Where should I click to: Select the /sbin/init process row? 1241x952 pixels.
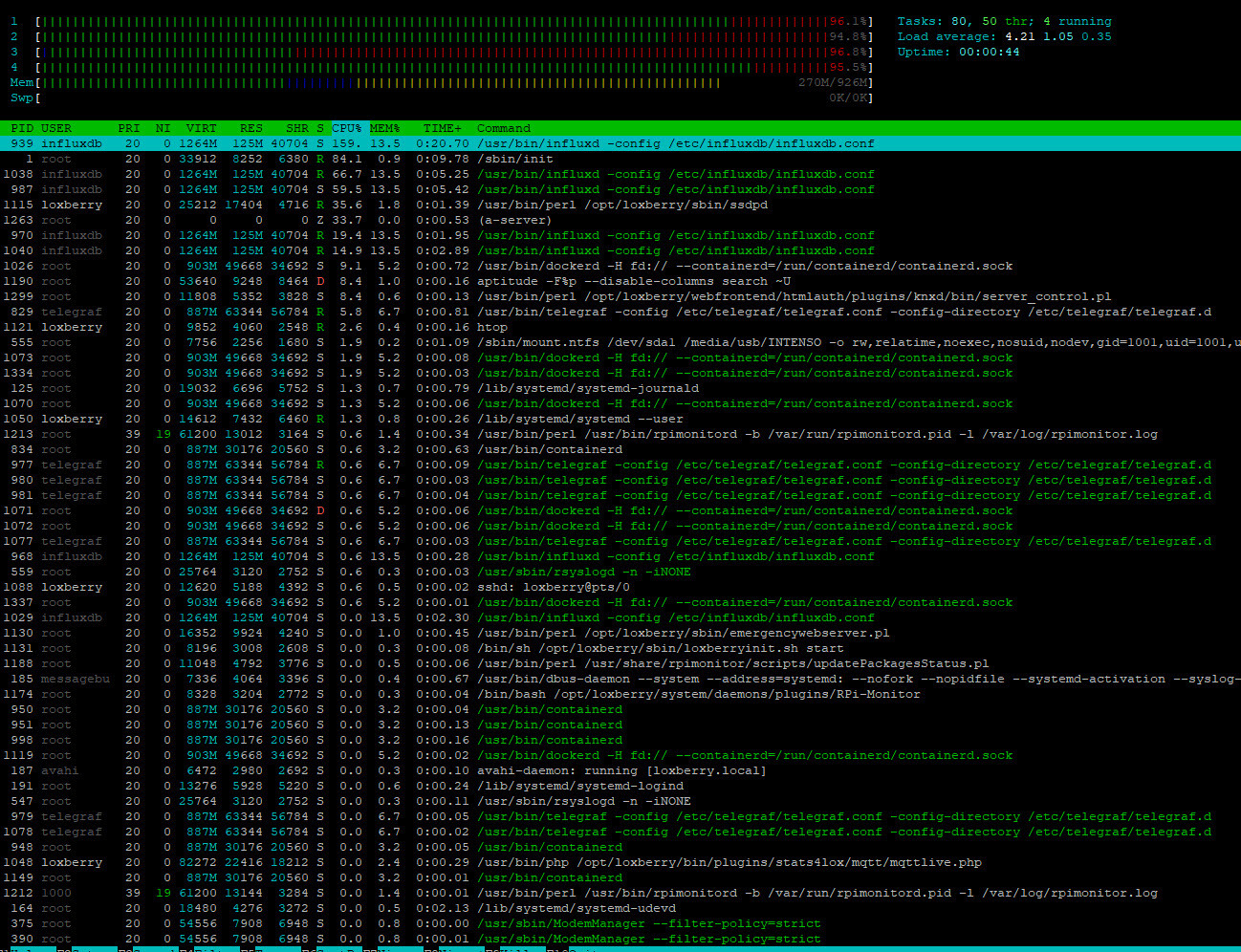pyautogui.click(x=515, y=159)
